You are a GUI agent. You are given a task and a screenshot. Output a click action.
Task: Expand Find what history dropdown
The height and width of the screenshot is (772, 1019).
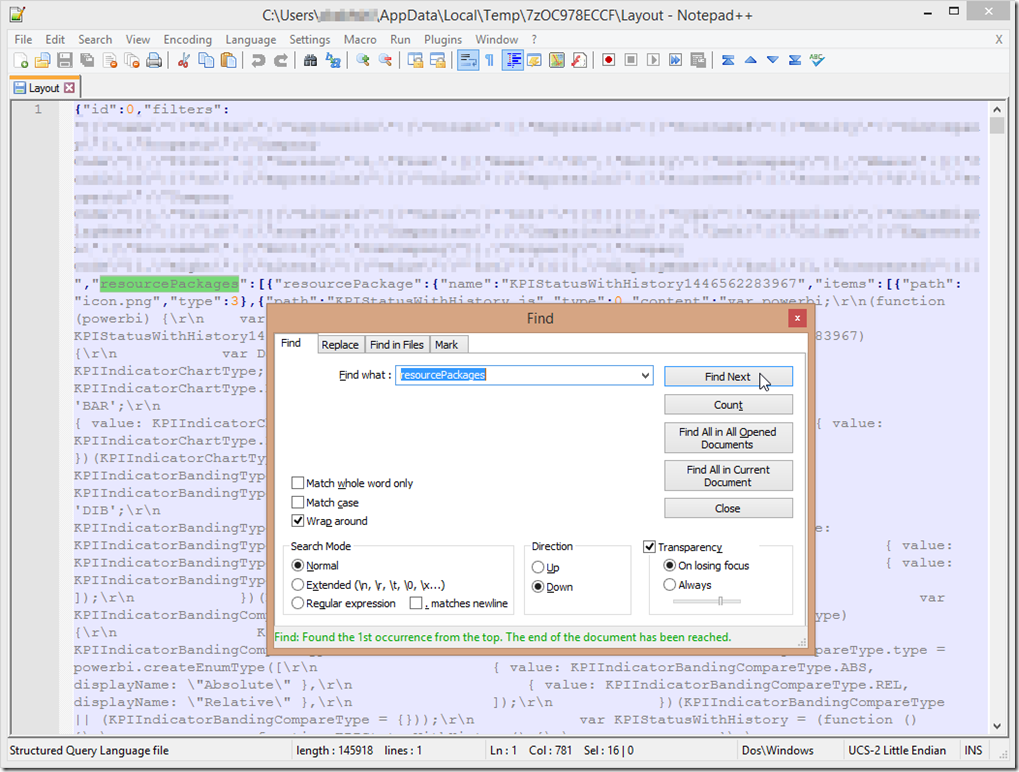tap(645, 375)
